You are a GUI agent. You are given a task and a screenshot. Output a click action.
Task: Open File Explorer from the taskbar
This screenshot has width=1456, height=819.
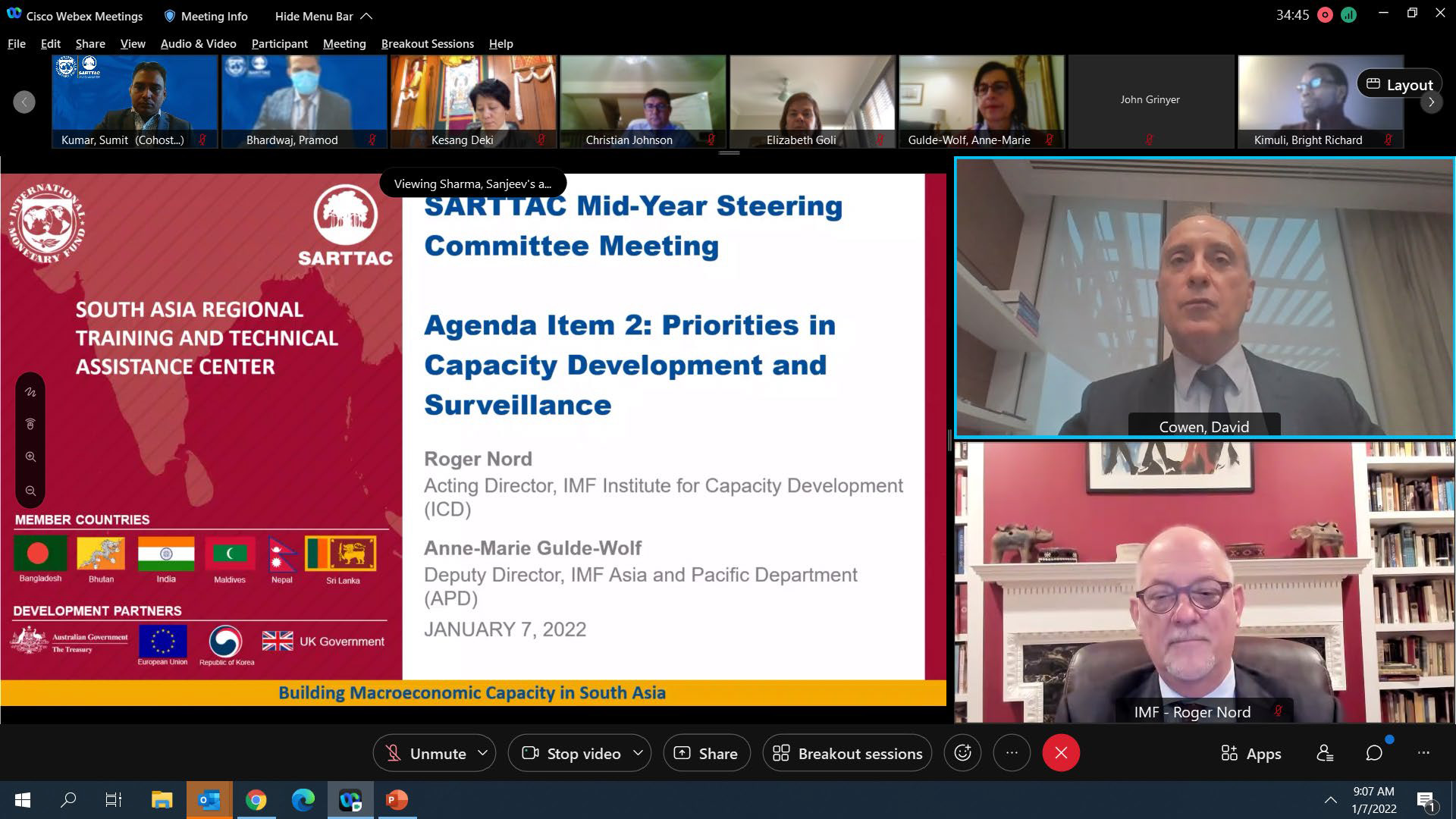[162, 800]
